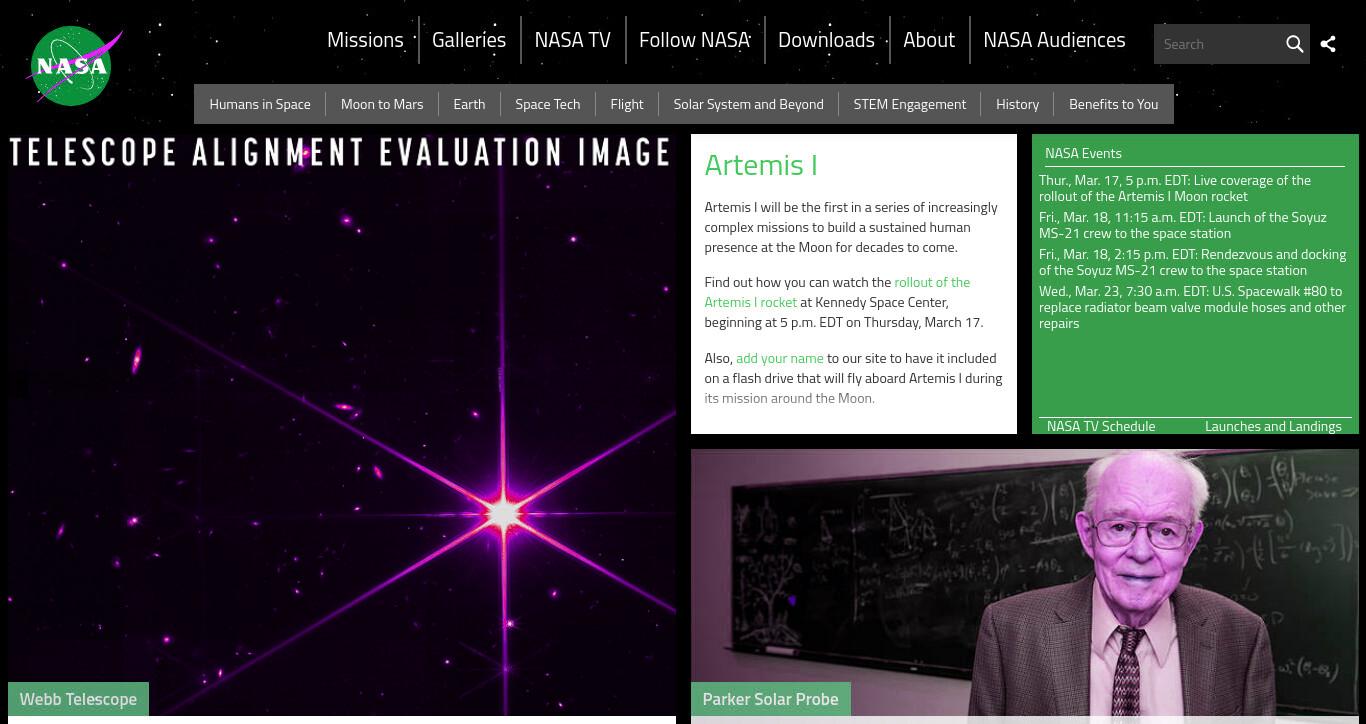
Task: Open the NASA TV Schedule link
Action: click(x=1101, y=426)
